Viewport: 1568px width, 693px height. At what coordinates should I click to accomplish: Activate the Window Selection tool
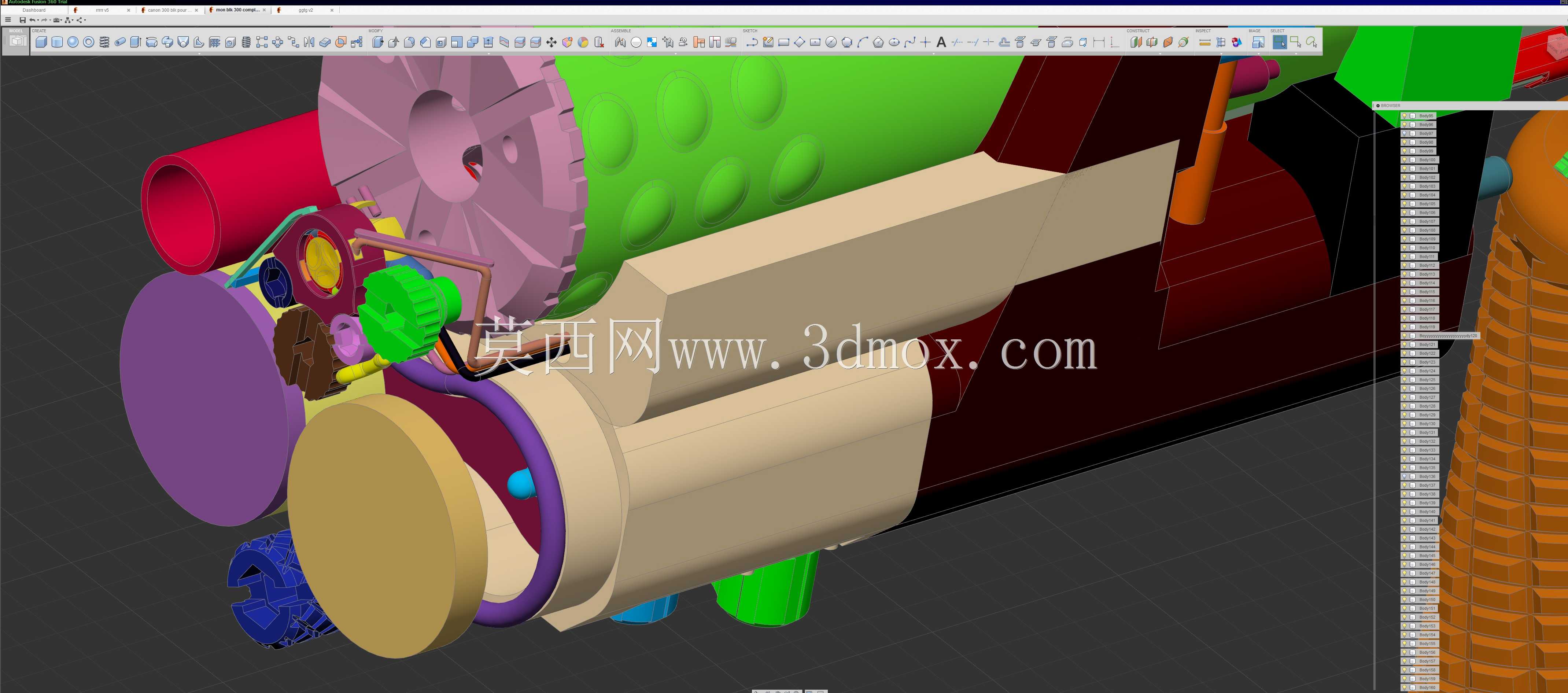[x=1295, y=42]
